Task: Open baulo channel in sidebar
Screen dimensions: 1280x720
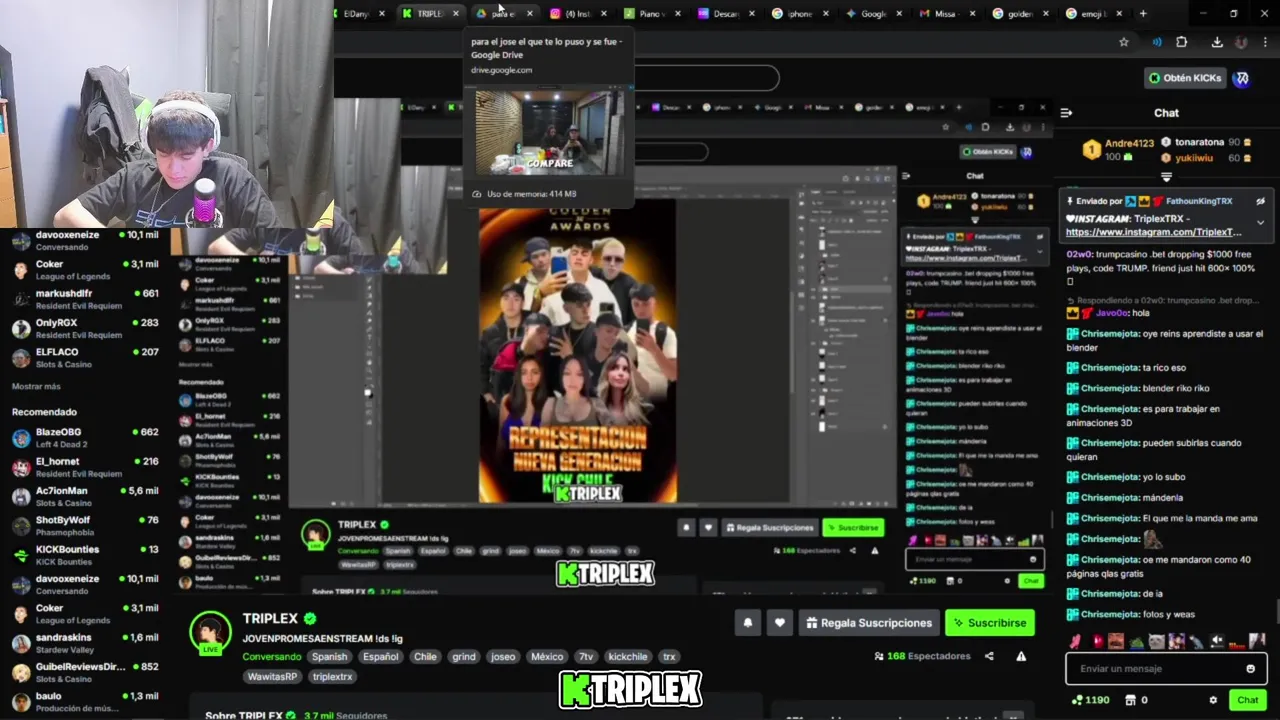Action: tap(85, 701)
